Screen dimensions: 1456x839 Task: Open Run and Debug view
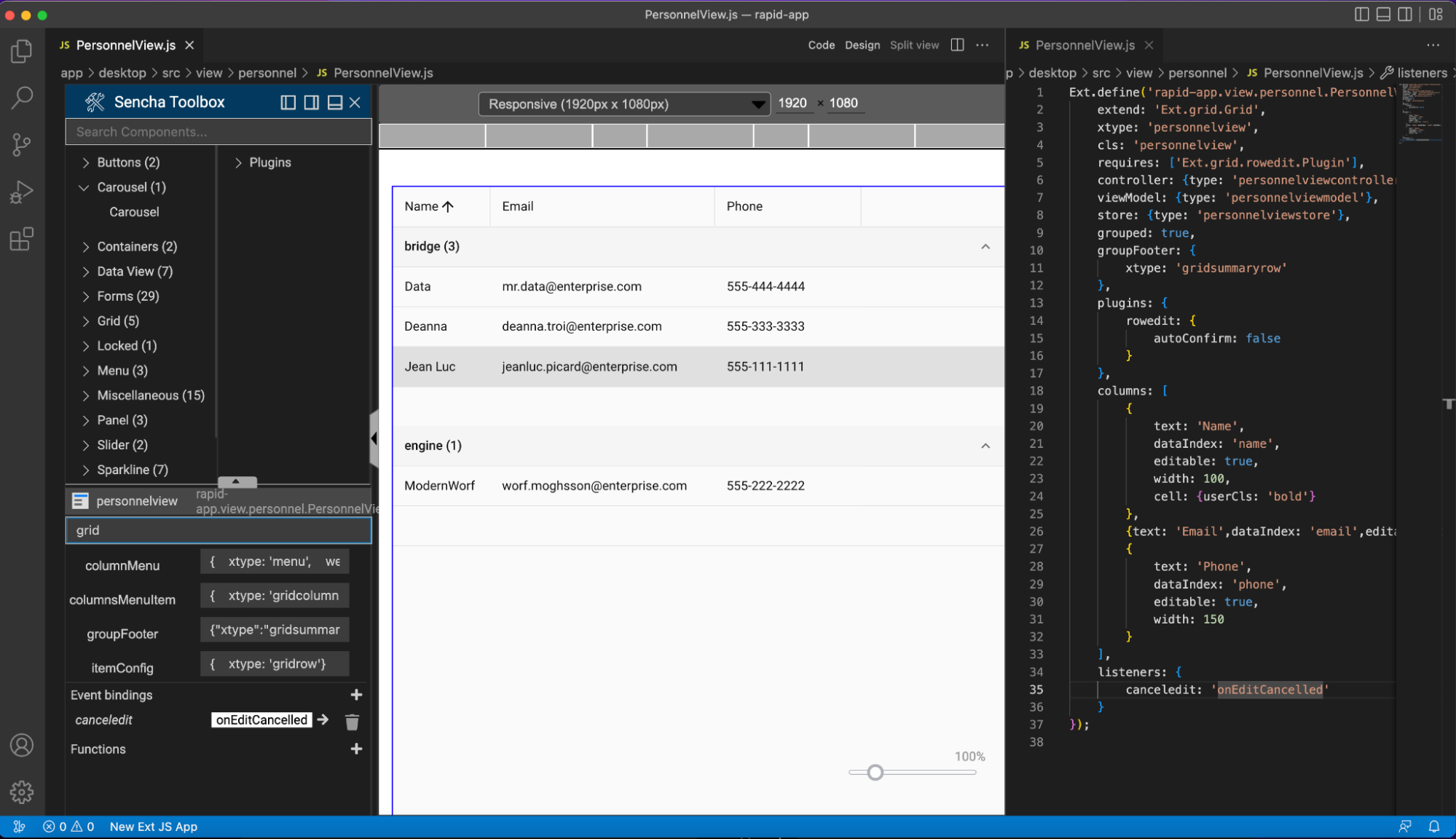click(22, 192)
